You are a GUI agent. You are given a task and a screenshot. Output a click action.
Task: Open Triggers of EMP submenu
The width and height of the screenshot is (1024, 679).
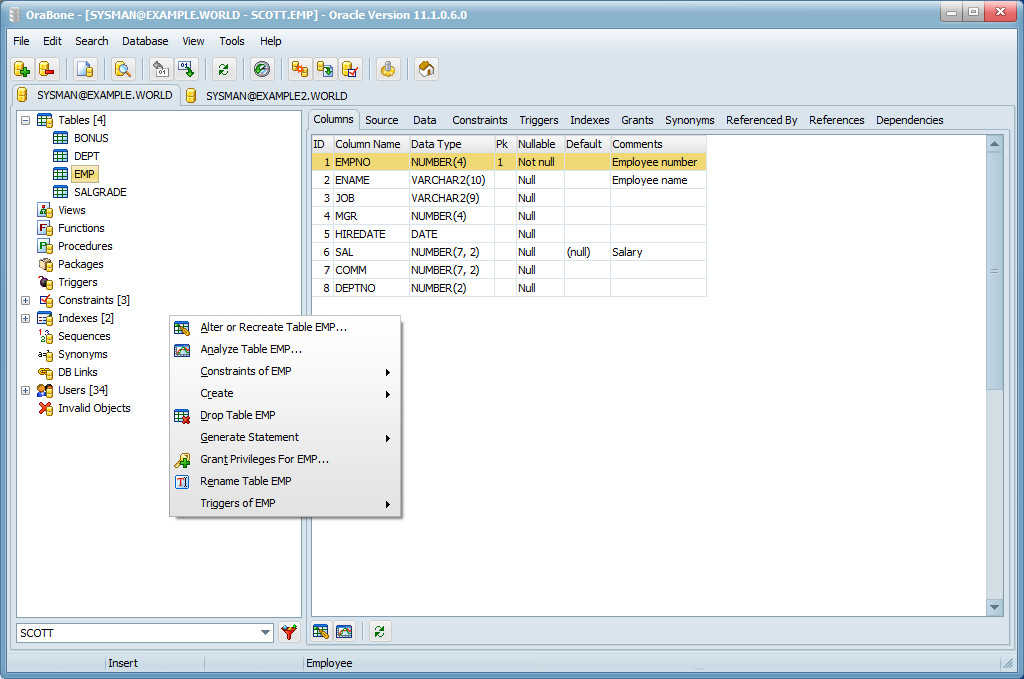pyautogui.click(x=285, y=503)
